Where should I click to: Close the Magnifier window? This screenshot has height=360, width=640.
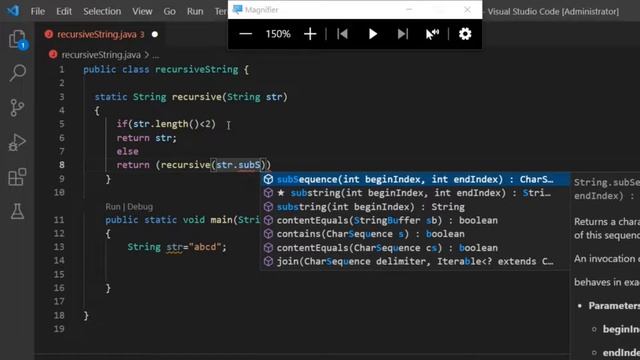(x=467, y=9)
